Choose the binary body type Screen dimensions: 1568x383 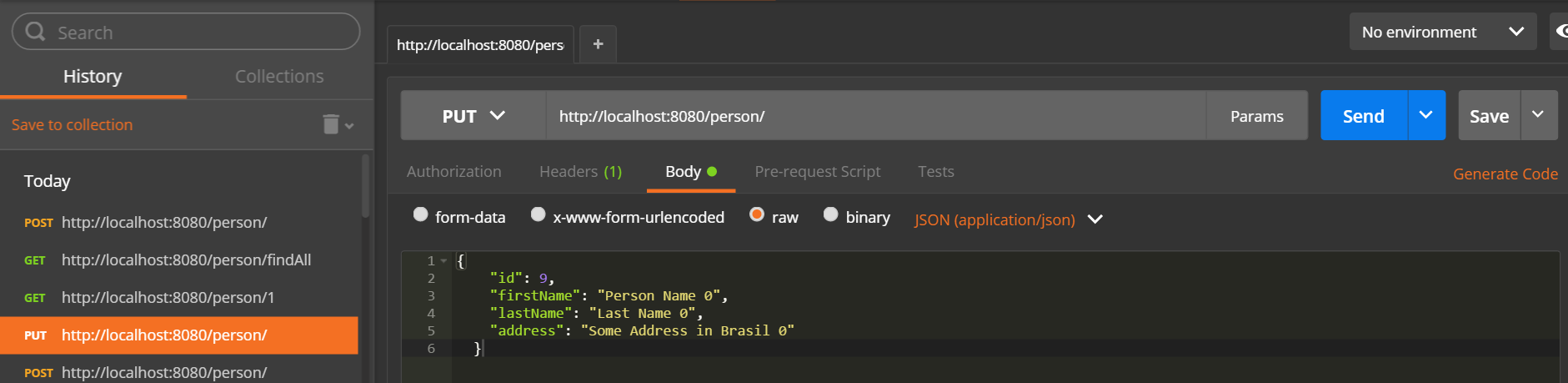click(830, 215)
